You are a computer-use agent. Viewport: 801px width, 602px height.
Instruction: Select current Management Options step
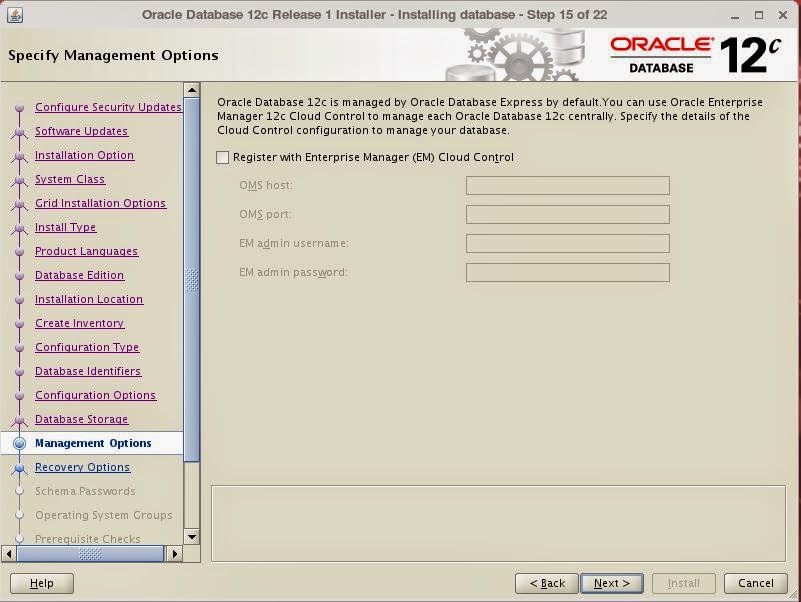(x=93, y=443)
